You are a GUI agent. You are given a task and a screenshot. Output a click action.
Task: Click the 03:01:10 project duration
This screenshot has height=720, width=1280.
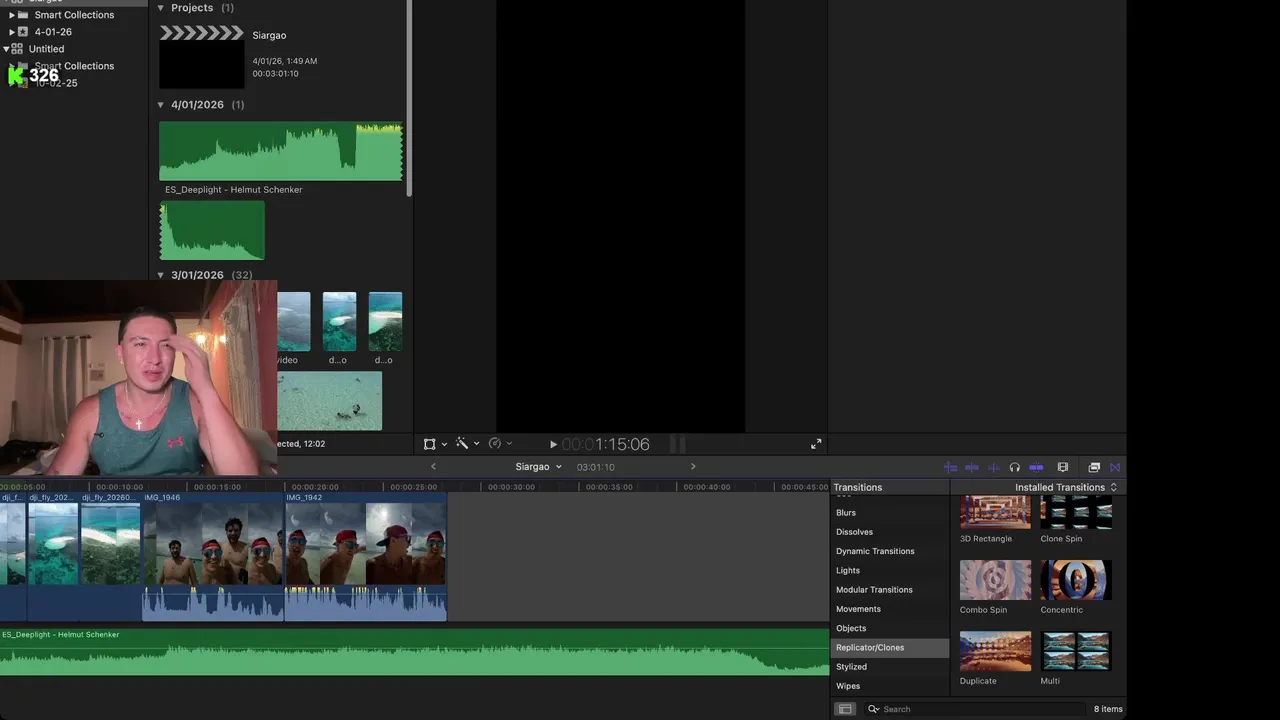595,467
